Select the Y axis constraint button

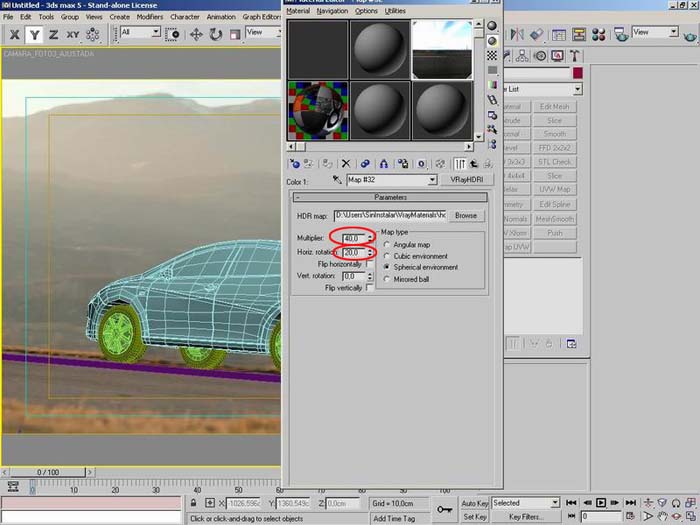(x=35, y=34)
